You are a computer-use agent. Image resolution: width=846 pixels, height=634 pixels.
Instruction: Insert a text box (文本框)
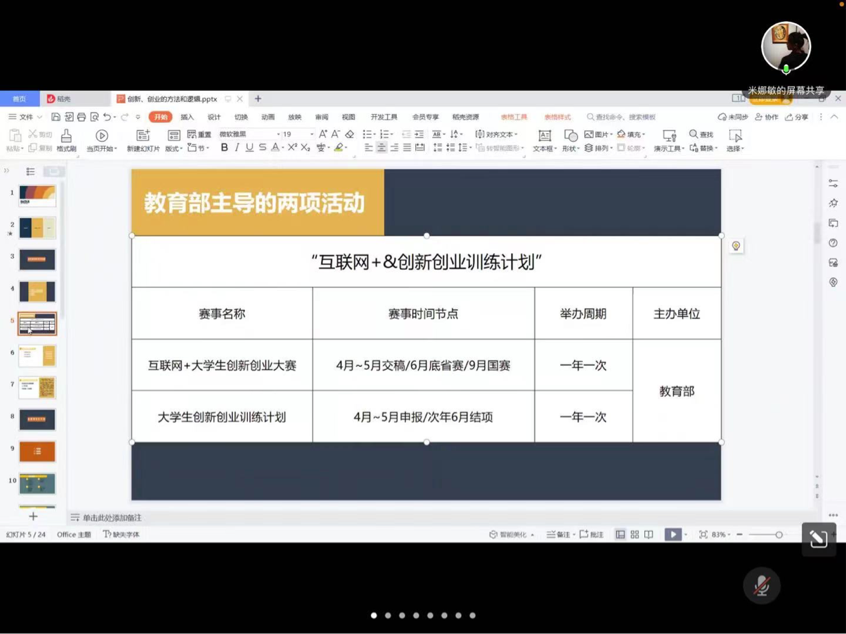point(544,136)
